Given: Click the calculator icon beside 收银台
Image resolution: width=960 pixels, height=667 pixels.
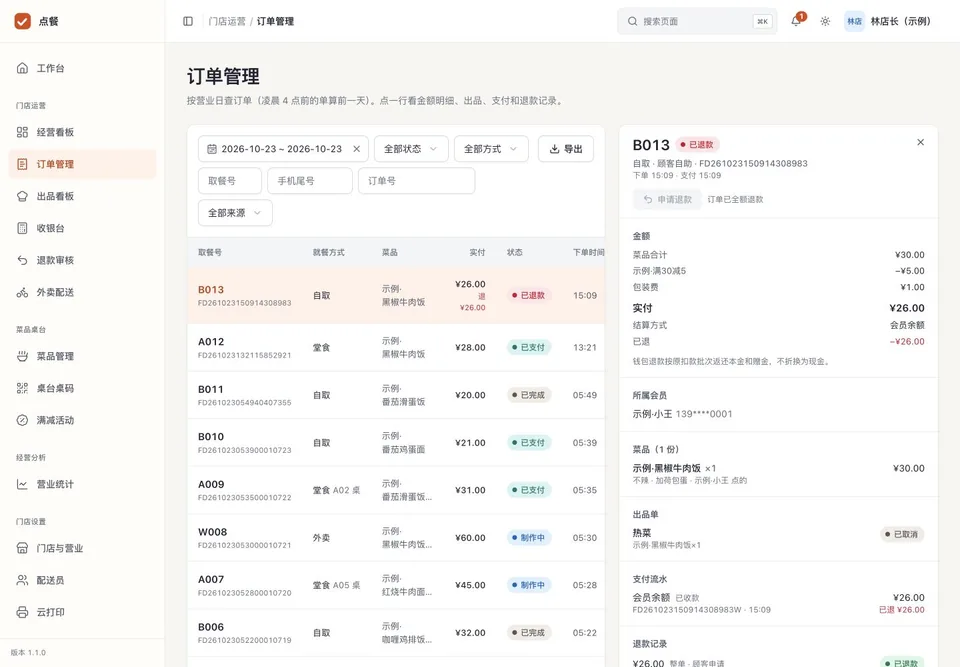Looking at the screenshot, I should point(22,228).
